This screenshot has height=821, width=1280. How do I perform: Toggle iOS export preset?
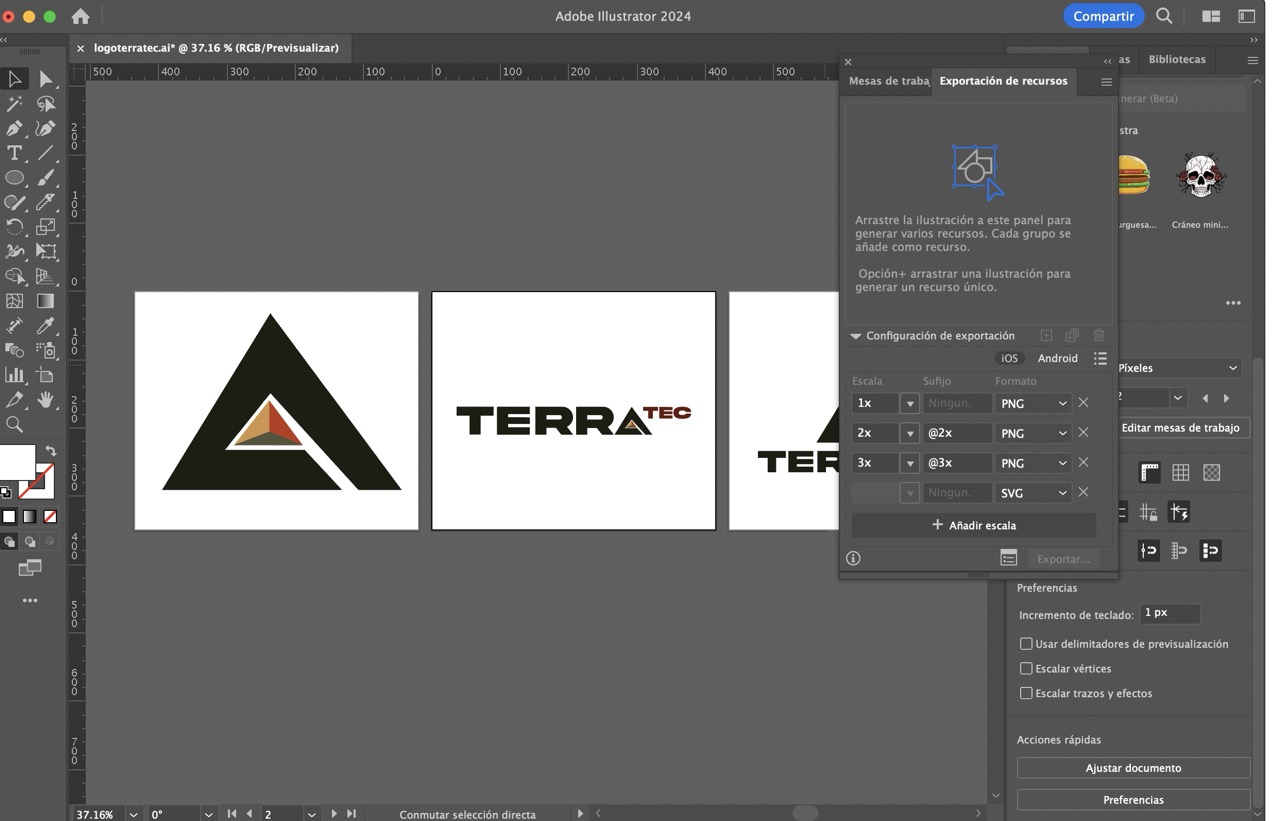tap(1010, 358)
